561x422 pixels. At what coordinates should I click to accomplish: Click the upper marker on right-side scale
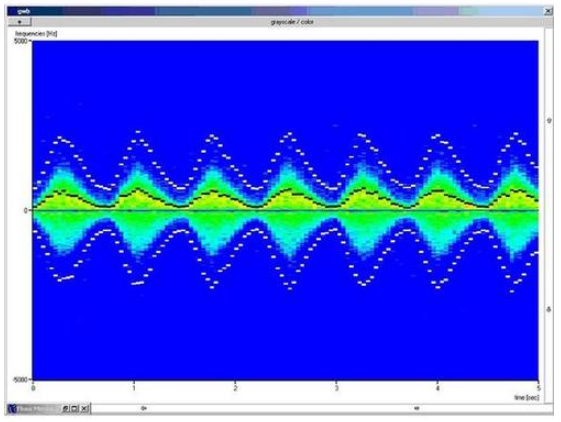(x=549, y=121)
